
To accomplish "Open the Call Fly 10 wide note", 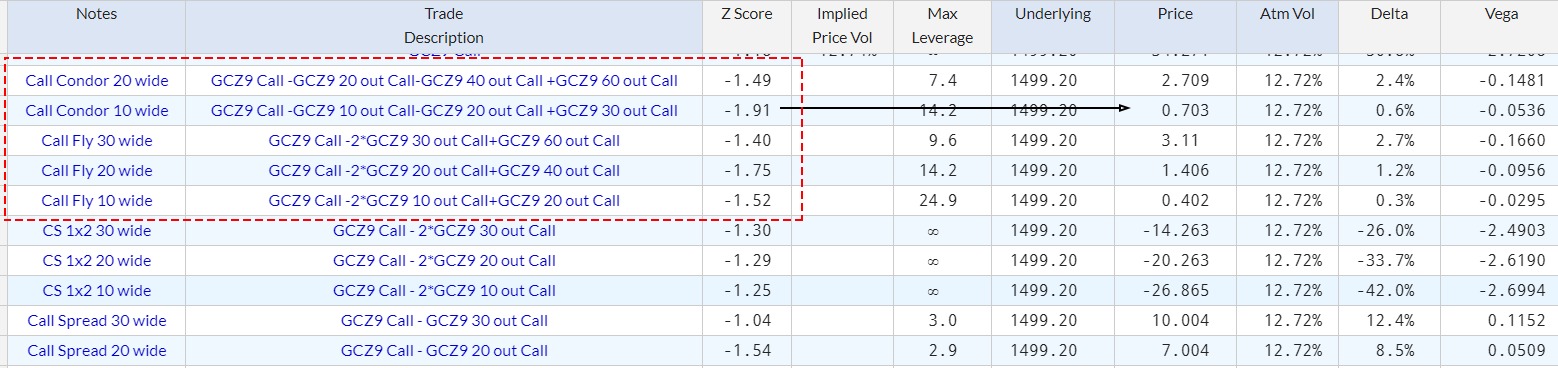I will coord(97,201).
